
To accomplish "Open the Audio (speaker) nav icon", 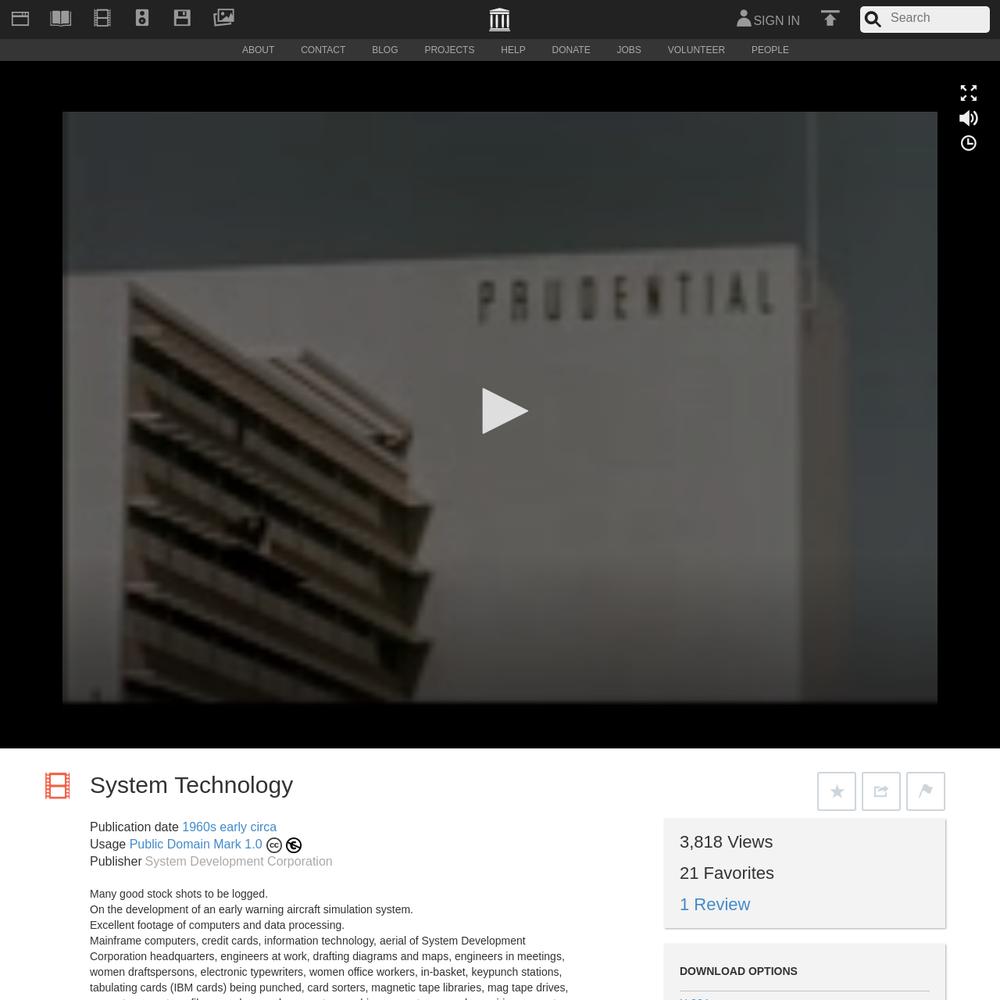I will pos(142,18).
